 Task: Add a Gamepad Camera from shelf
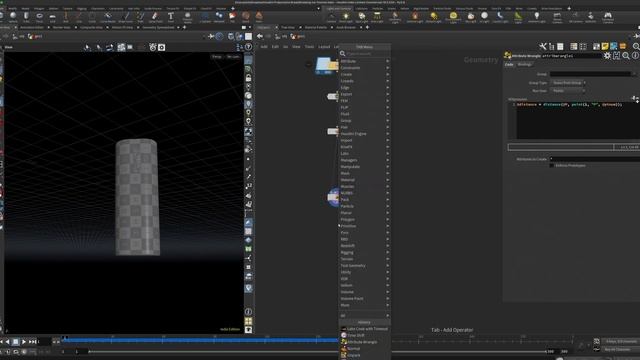[608, 17]
